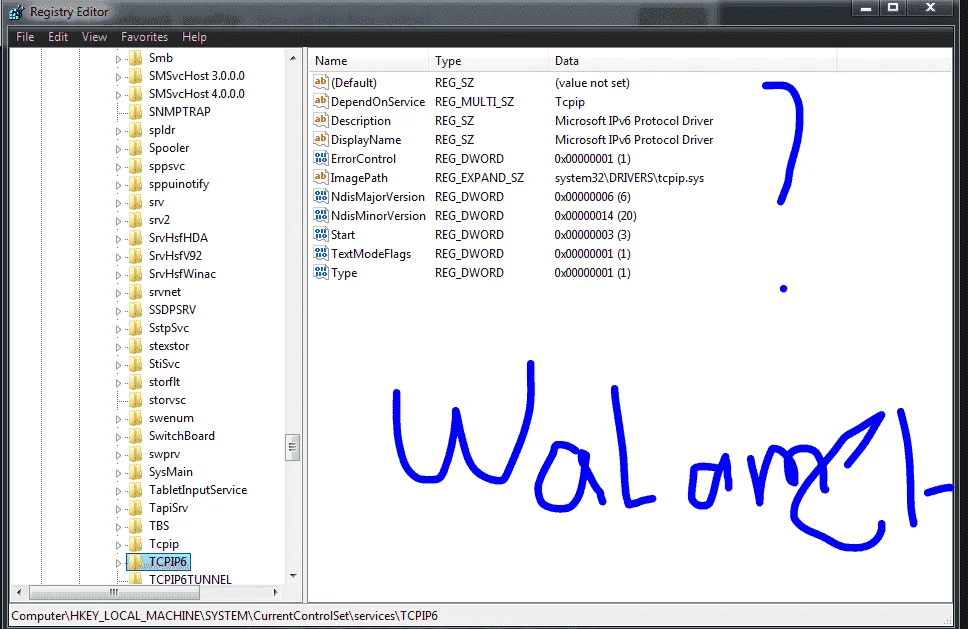Open the Help menu
The height and width of the screenshot is (629, 968).
tap(194, 37)
